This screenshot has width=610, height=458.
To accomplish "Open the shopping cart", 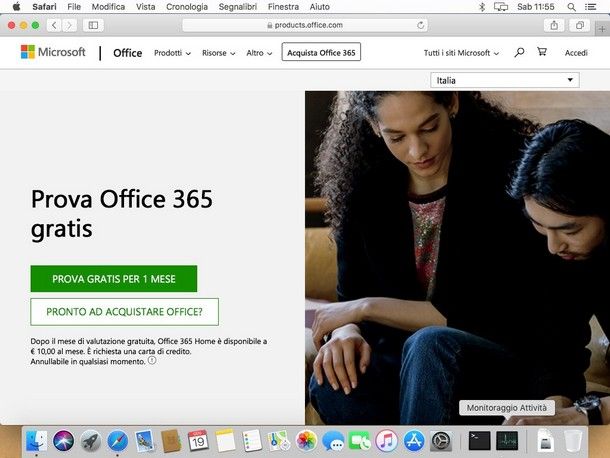I will 542,52.
